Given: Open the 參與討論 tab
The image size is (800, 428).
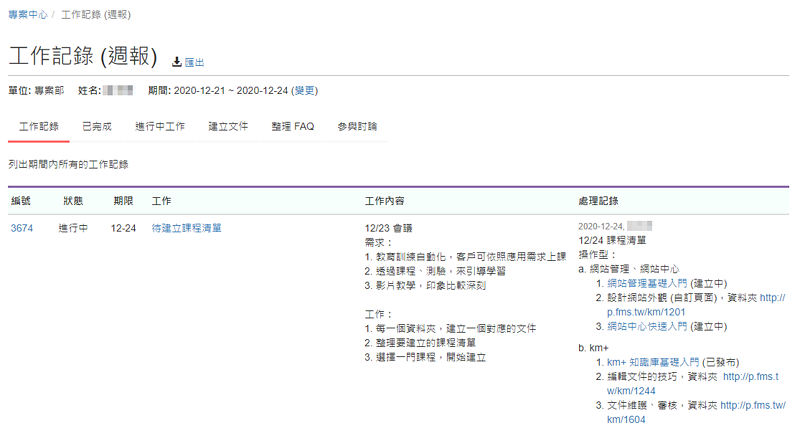Looking at the screenshot, I should (357, 127).
